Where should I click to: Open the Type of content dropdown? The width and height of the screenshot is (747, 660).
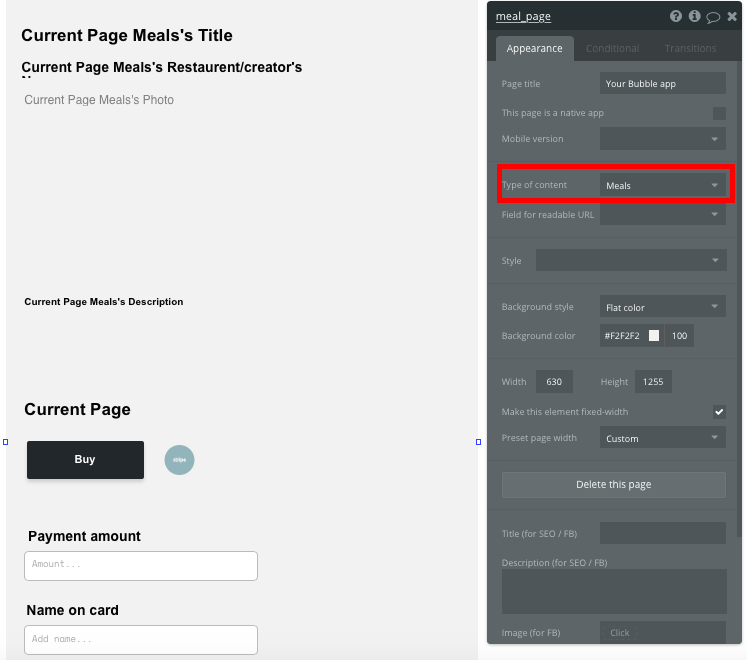[x=663, y=185]
